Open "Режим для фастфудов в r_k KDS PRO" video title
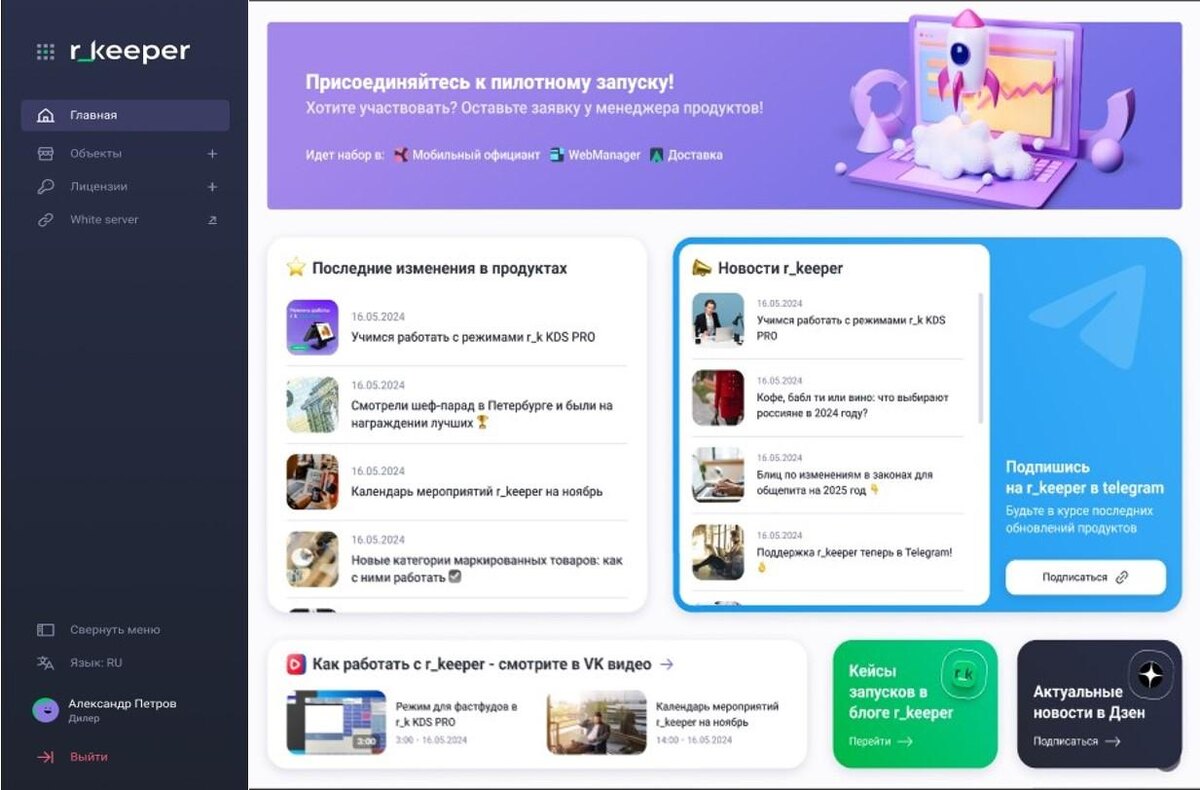 (x=456, y=714)
